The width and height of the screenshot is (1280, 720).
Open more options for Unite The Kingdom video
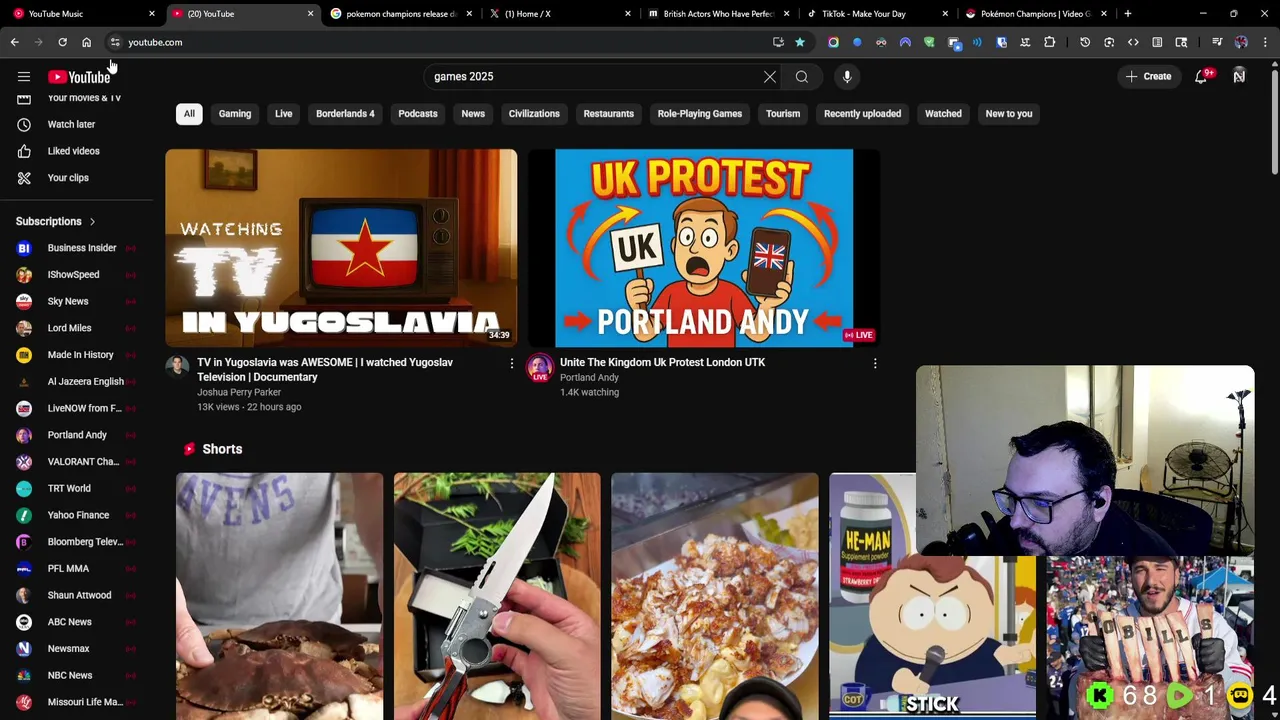(x=875, y=363)
